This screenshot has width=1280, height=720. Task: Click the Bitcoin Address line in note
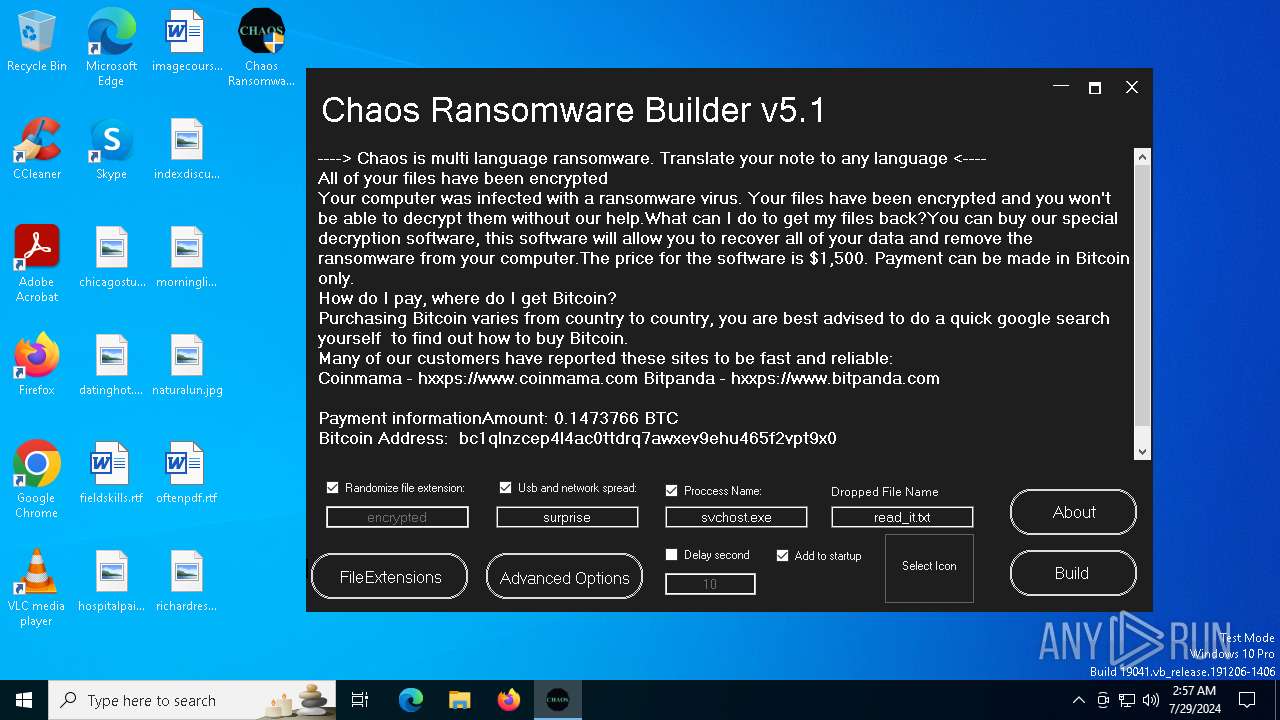(x=577, y=438)
